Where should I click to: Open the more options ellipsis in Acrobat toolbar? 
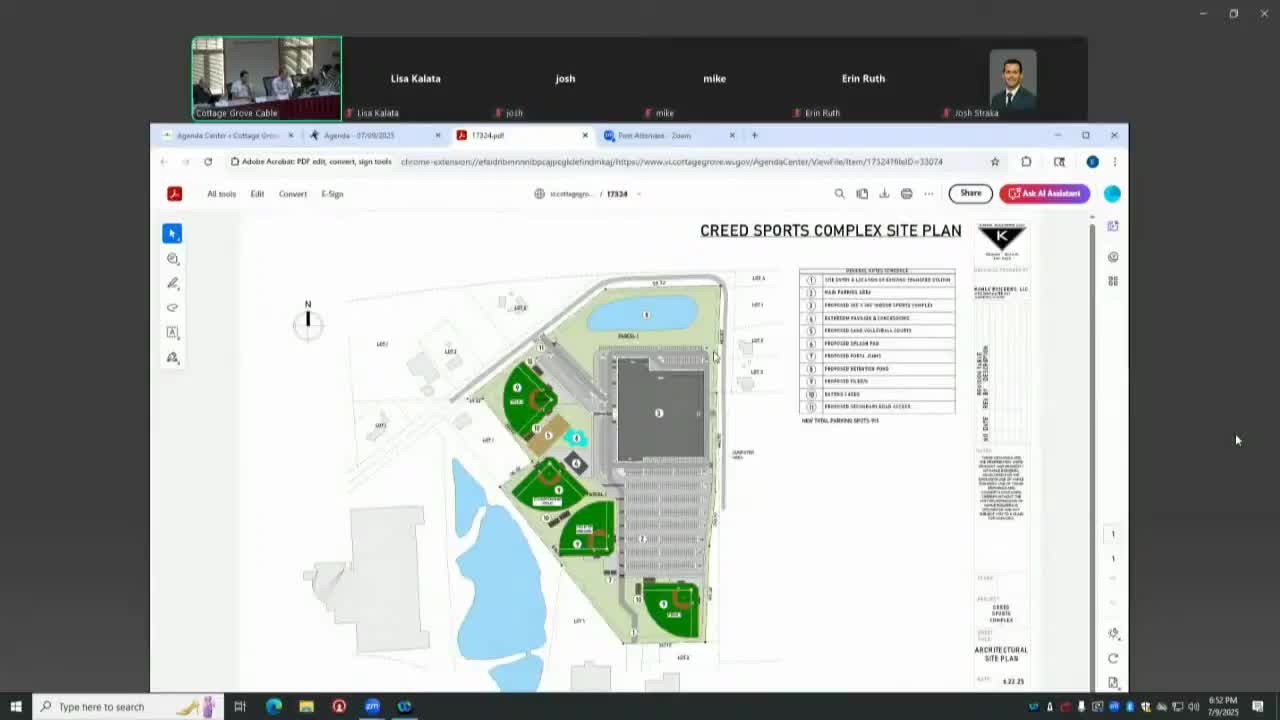[x=928, y=194]
